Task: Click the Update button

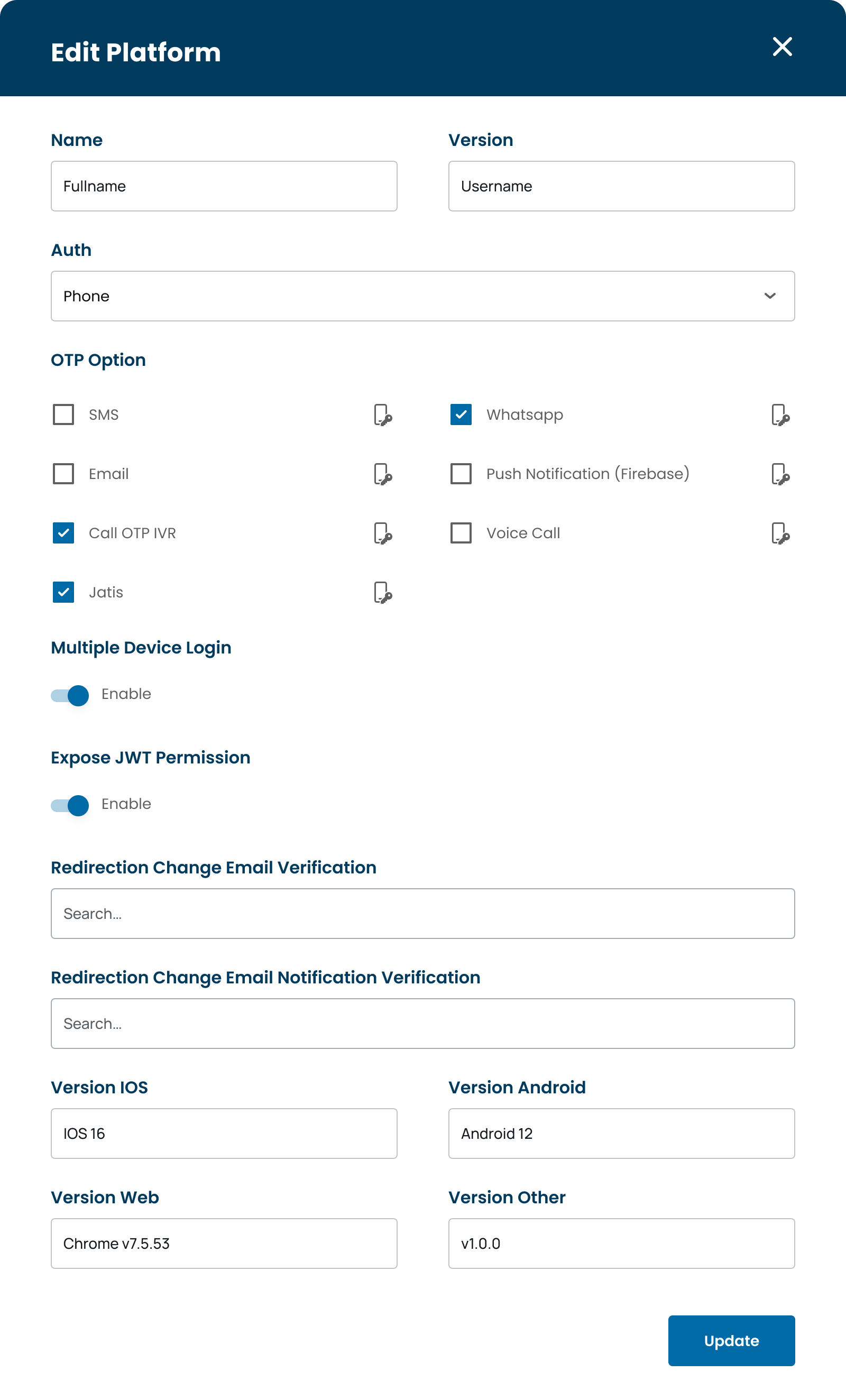Action: click(x=731, y=1340)
